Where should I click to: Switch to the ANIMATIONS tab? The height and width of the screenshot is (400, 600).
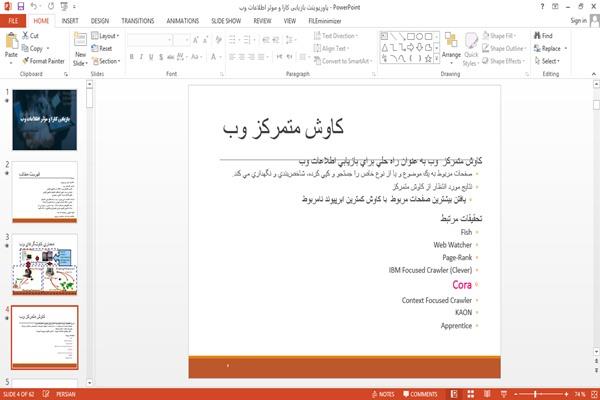click(x=183, y=21)
